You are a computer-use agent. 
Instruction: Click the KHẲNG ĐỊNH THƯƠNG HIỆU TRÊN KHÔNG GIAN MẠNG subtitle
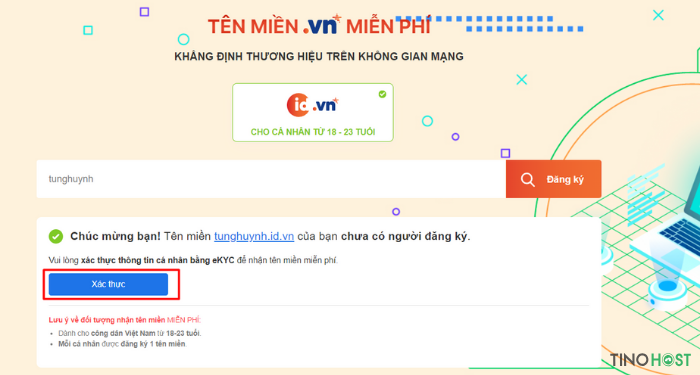point(319,56)
